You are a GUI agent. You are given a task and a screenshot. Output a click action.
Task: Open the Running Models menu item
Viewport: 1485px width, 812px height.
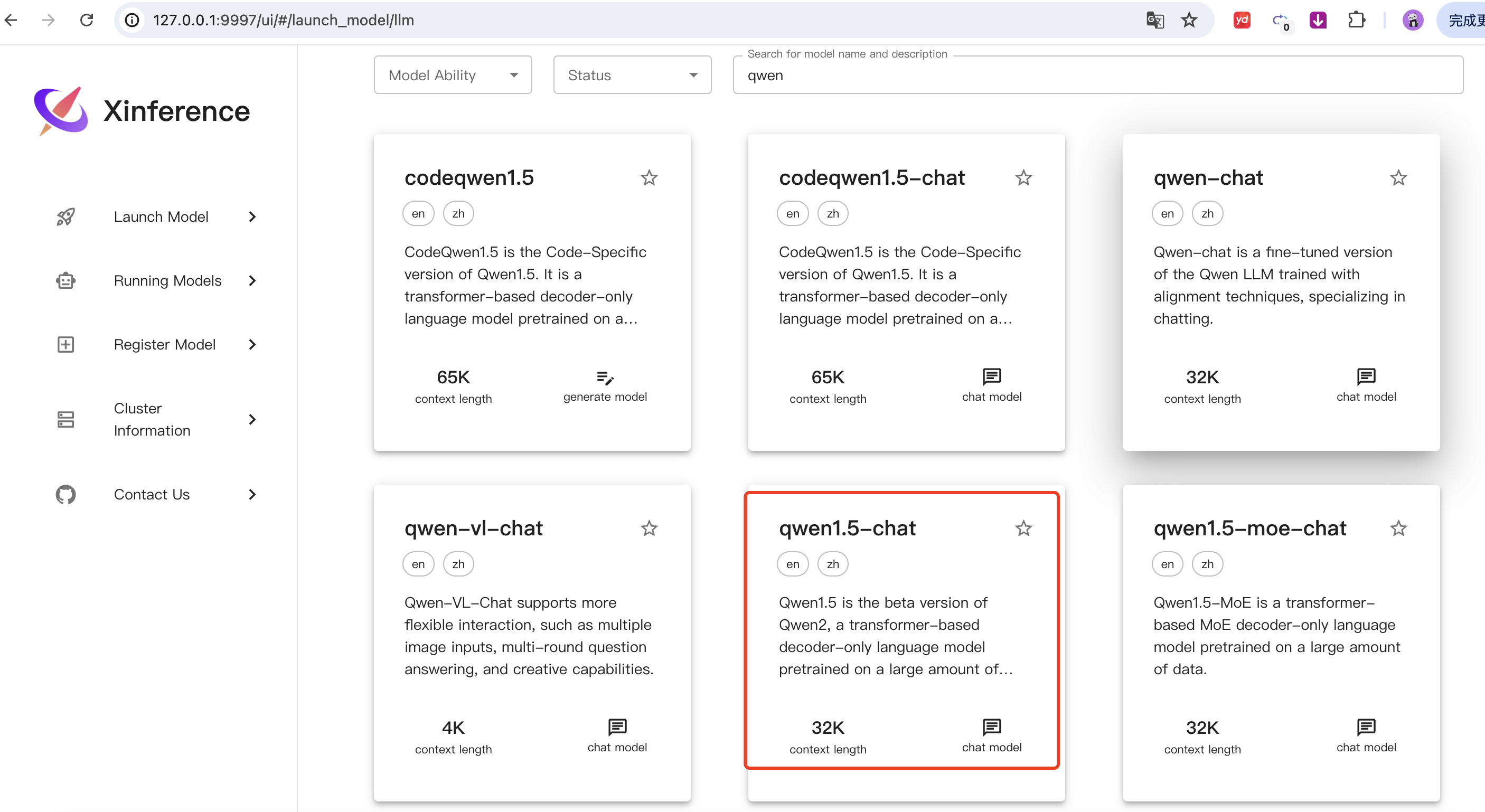tap(167, 281)
